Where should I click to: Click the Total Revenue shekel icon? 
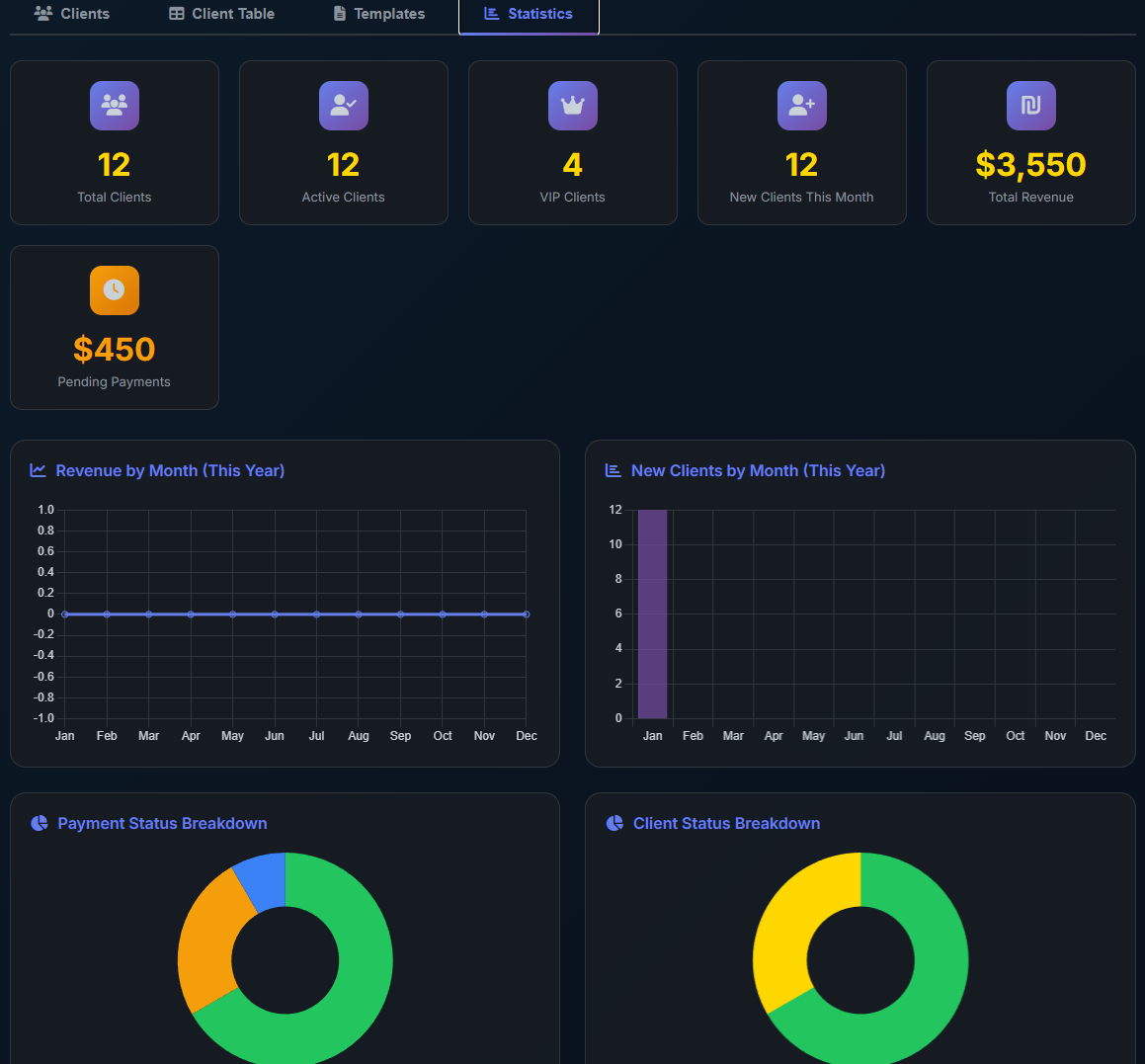pos(1031,106)
